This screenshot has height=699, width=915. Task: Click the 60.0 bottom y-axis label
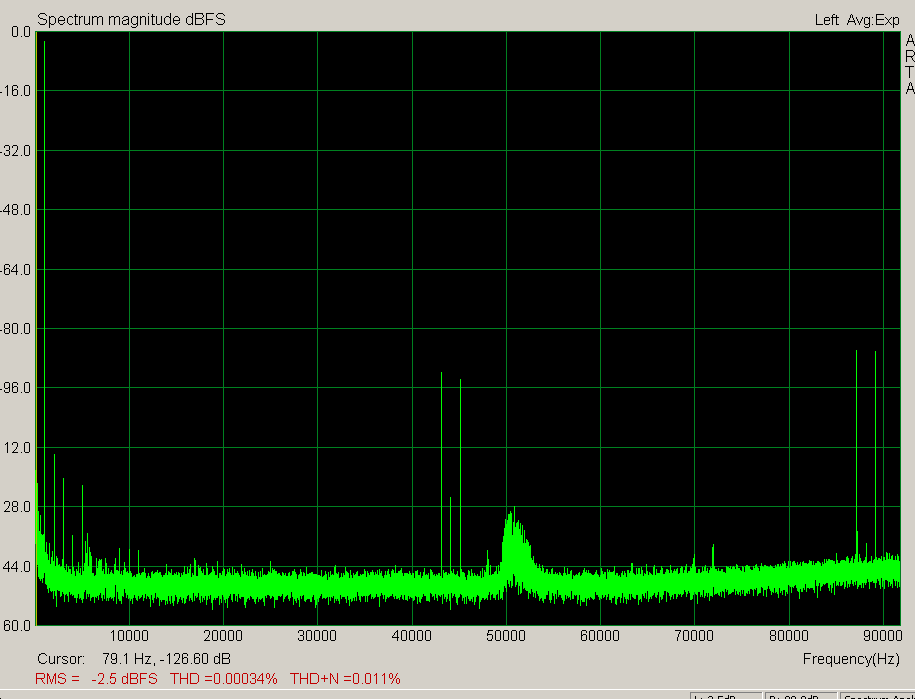(16, 625)
